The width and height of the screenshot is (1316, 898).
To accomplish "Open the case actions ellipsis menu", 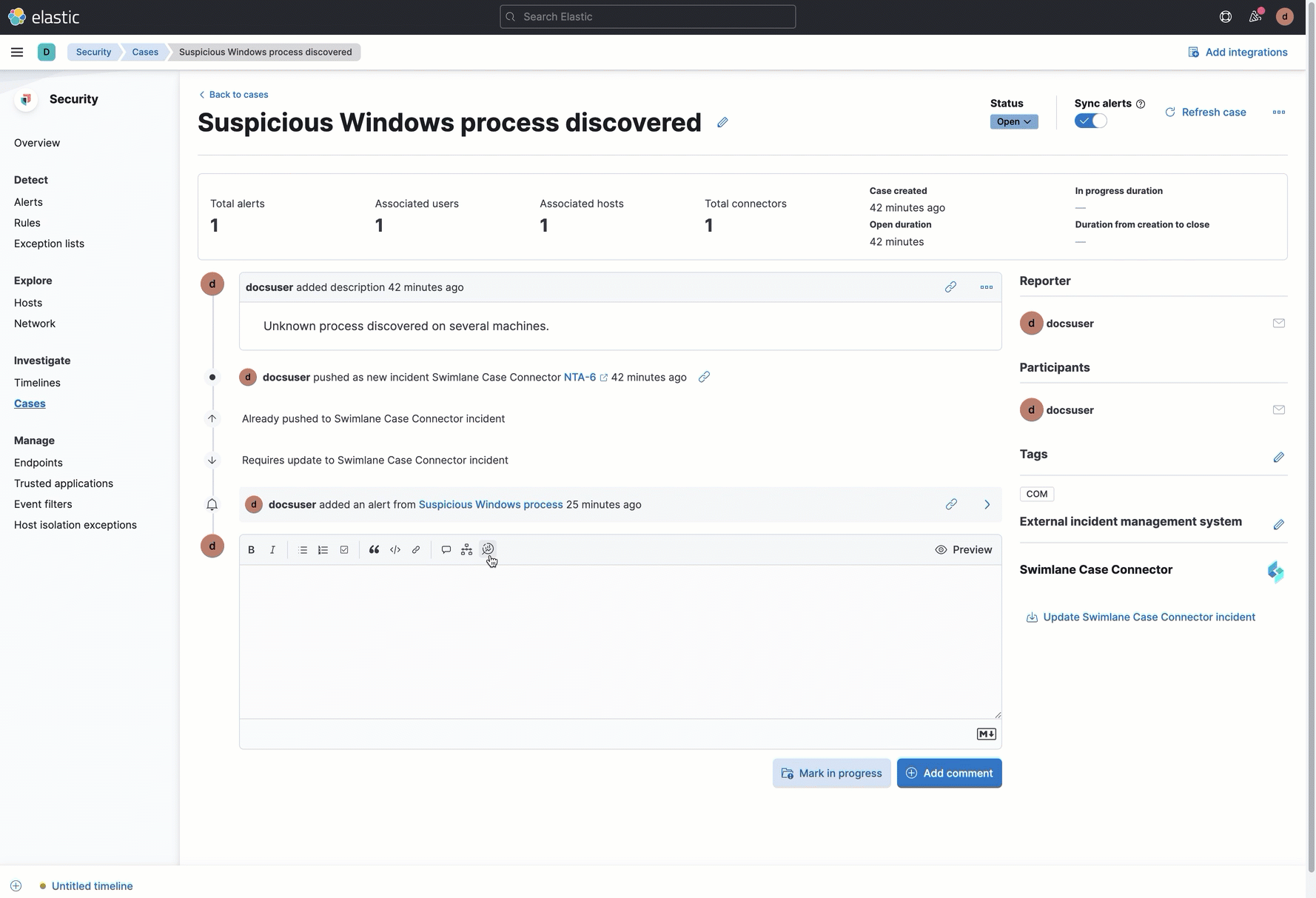I will [1278, 112].
